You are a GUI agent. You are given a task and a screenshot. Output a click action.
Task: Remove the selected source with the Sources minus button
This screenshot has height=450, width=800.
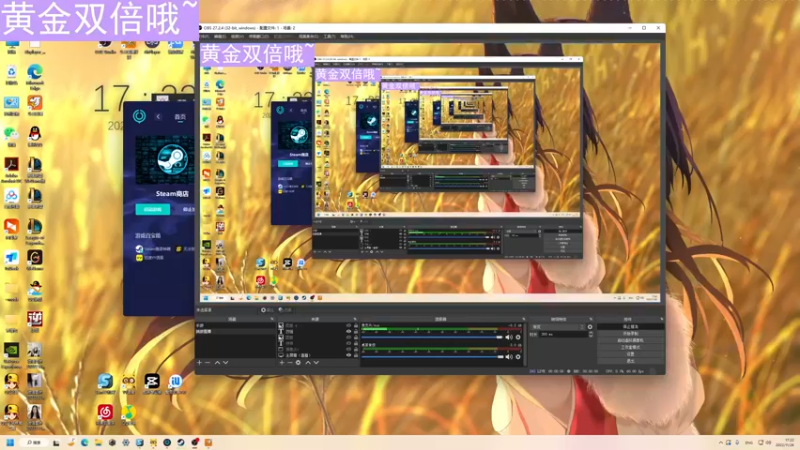(290, 362)
